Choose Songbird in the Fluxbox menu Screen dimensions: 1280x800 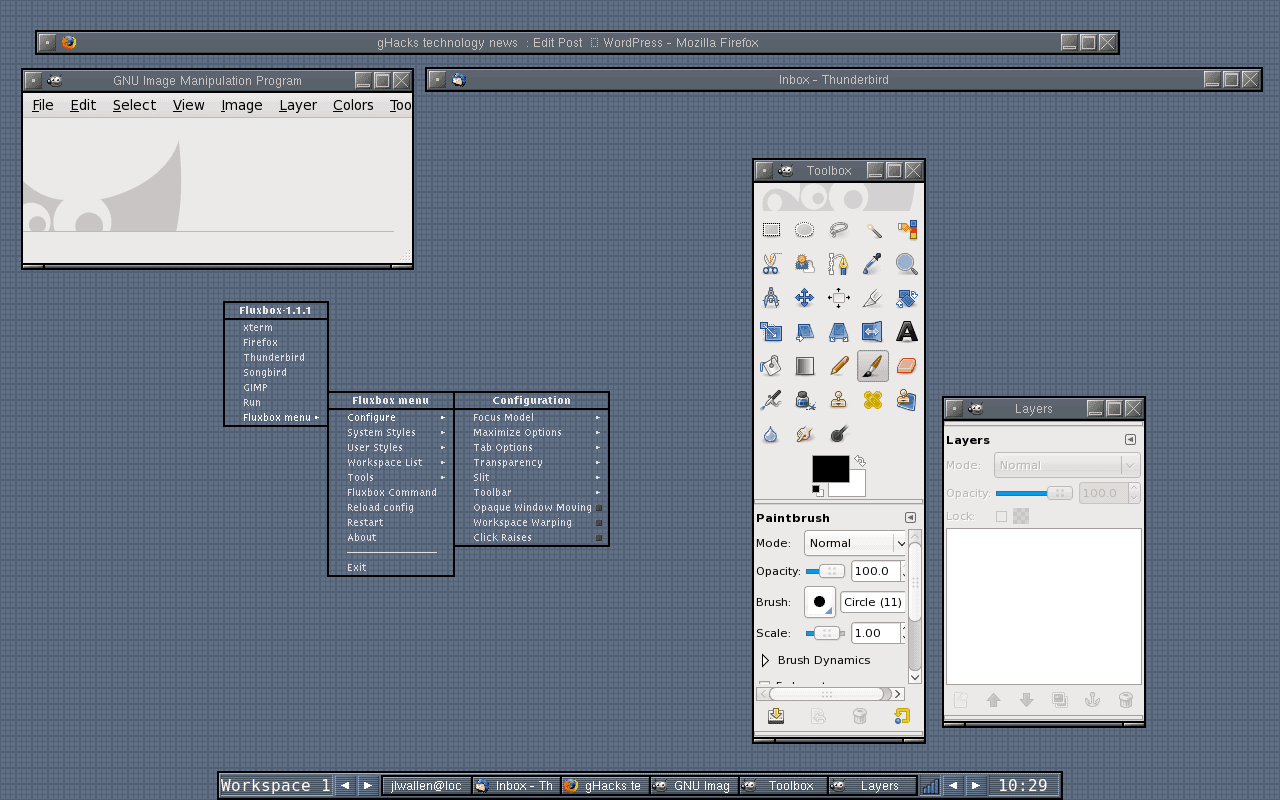point(276,372)
